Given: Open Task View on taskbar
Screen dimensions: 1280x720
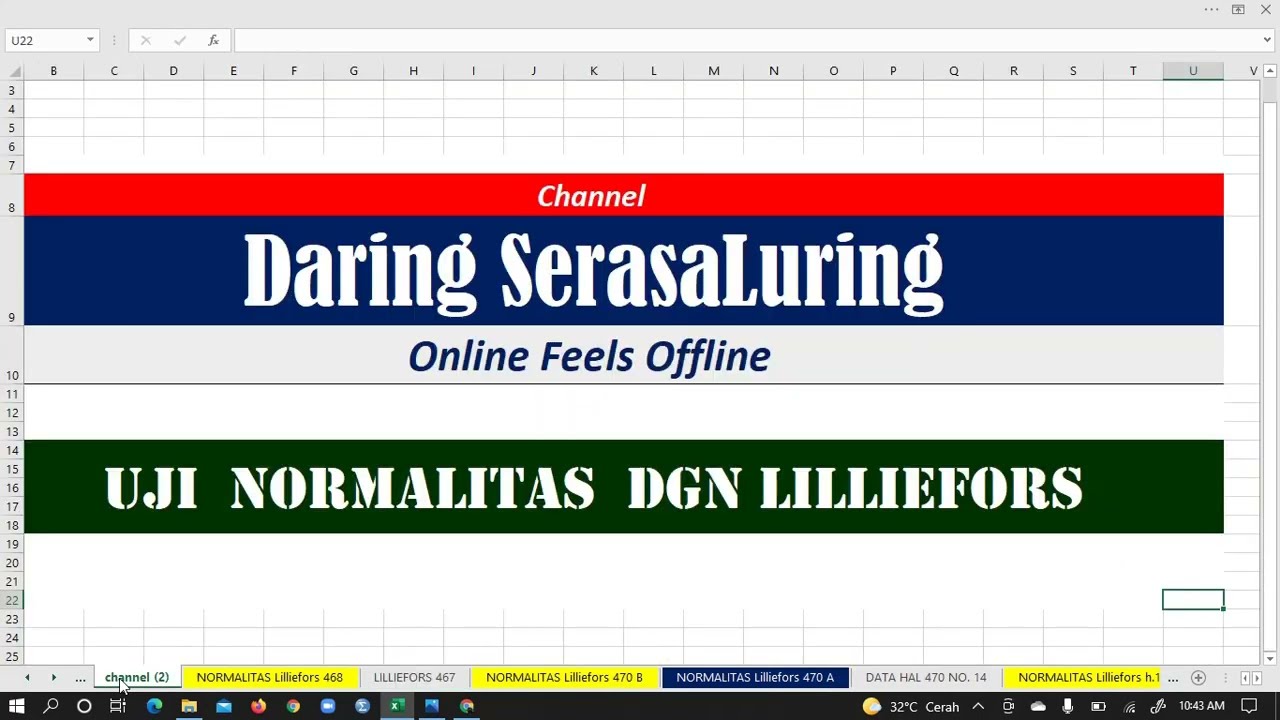Looking at the screenshot, I should (118, 706).
